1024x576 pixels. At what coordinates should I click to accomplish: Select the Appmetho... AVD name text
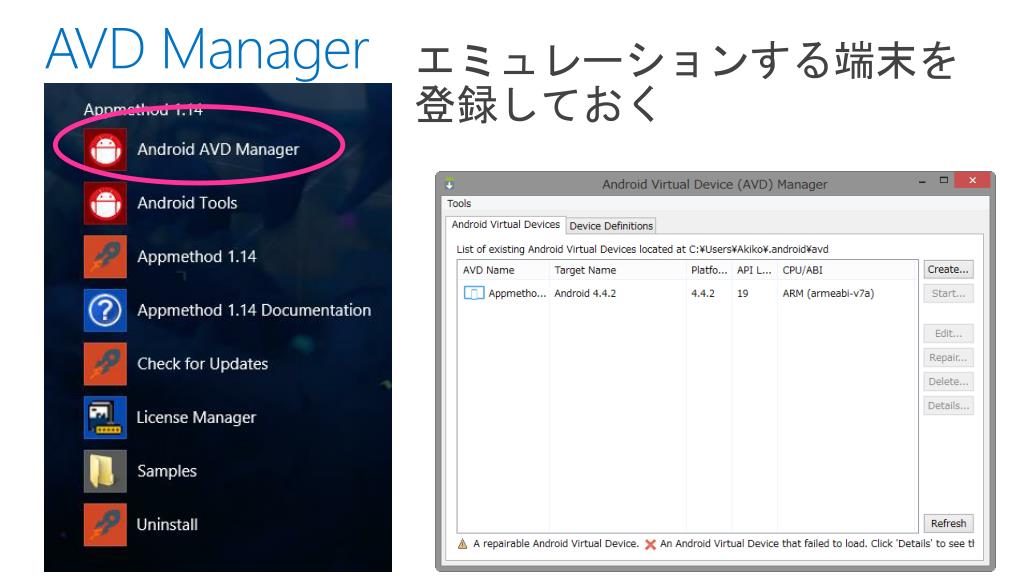517,294
